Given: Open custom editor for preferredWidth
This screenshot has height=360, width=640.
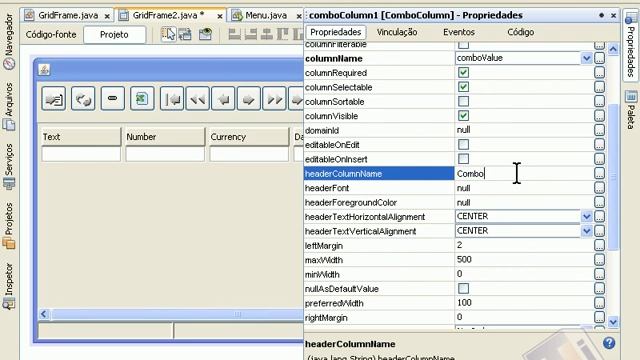Looking at the screenshot, I should click(x=599, y=303).
